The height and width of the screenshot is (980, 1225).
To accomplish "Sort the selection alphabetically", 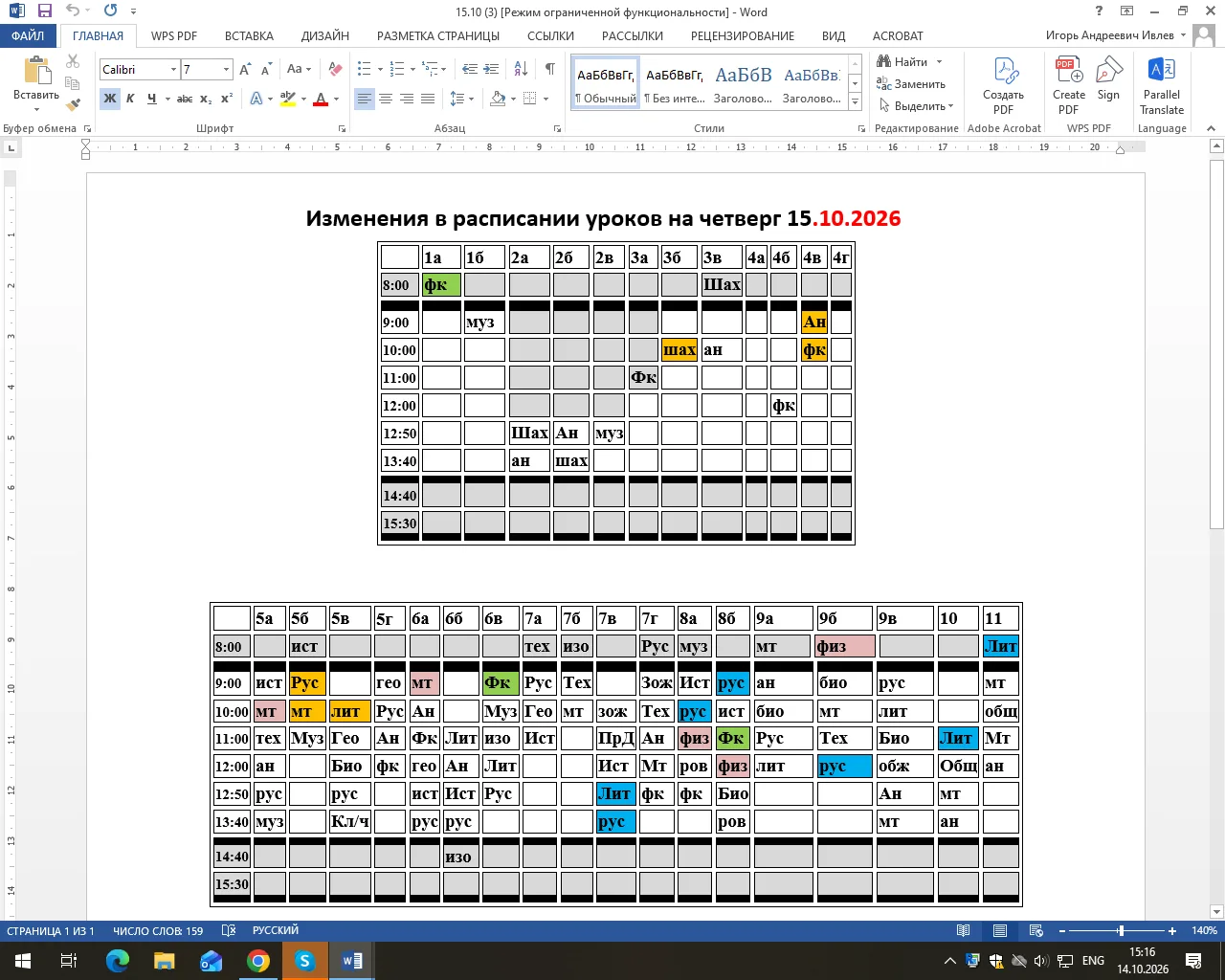I will (521, 70).
